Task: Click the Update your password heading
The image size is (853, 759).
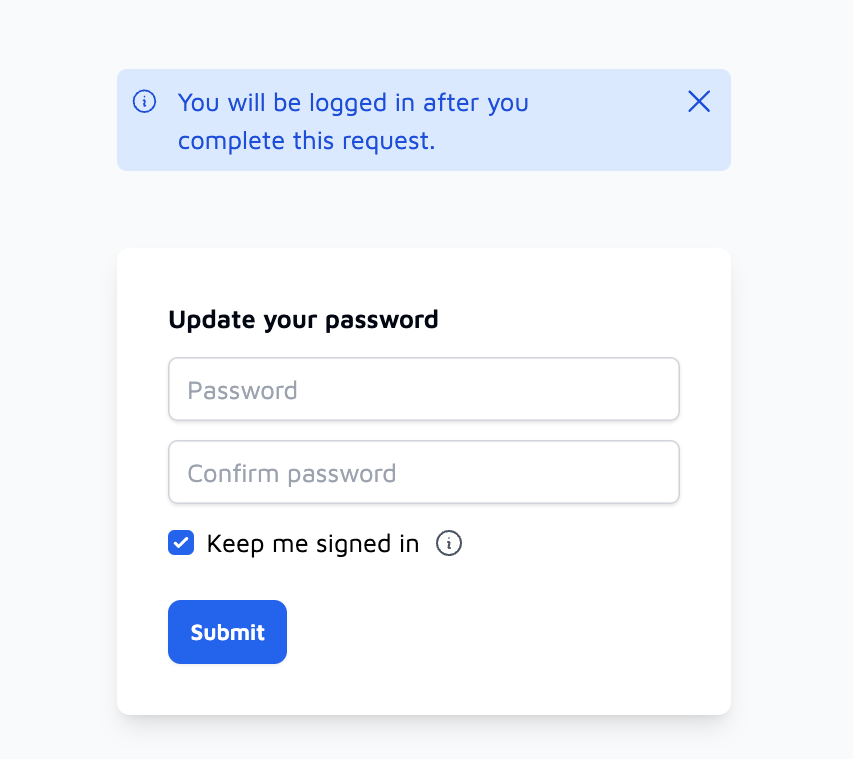Action: pyautogui.click(x=303, y=320)
